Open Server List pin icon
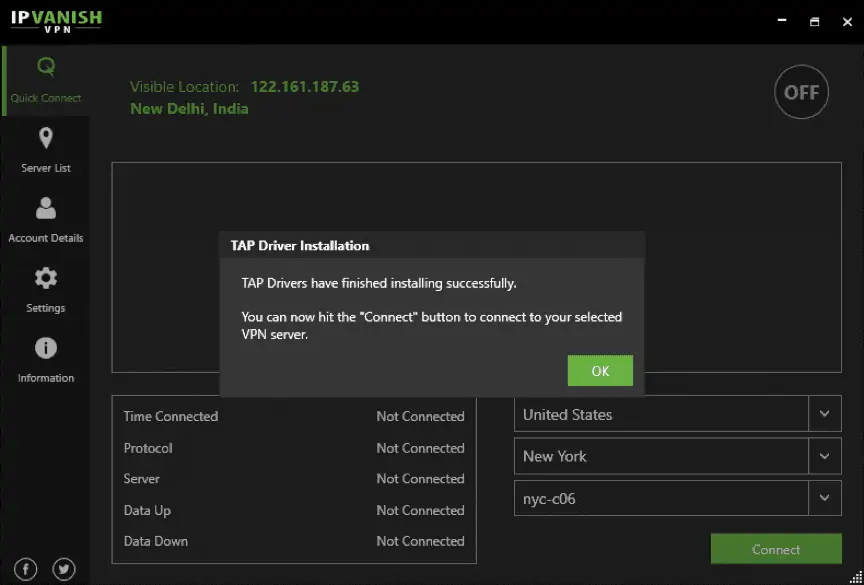Image resolution: width=864 pixels, height=585 pixels. click(46, 138)
